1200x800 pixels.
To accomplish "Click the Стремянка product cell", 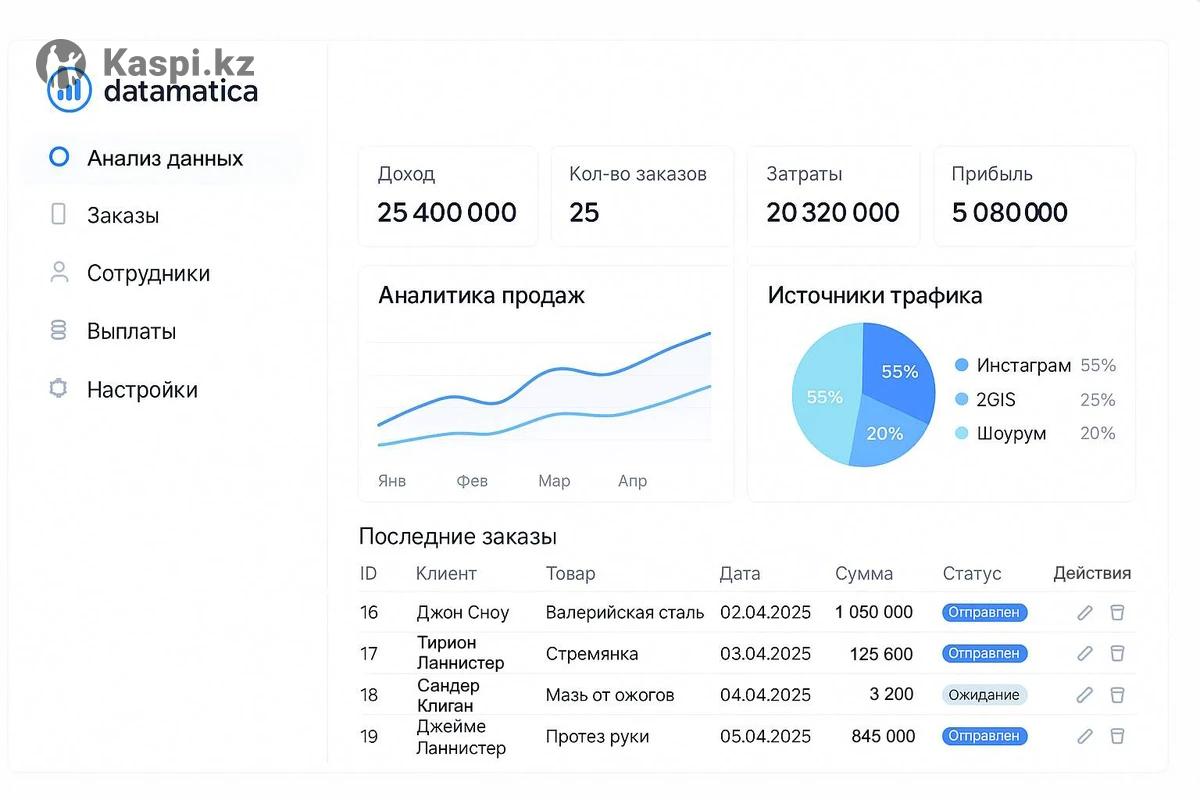I will [592, 654].
